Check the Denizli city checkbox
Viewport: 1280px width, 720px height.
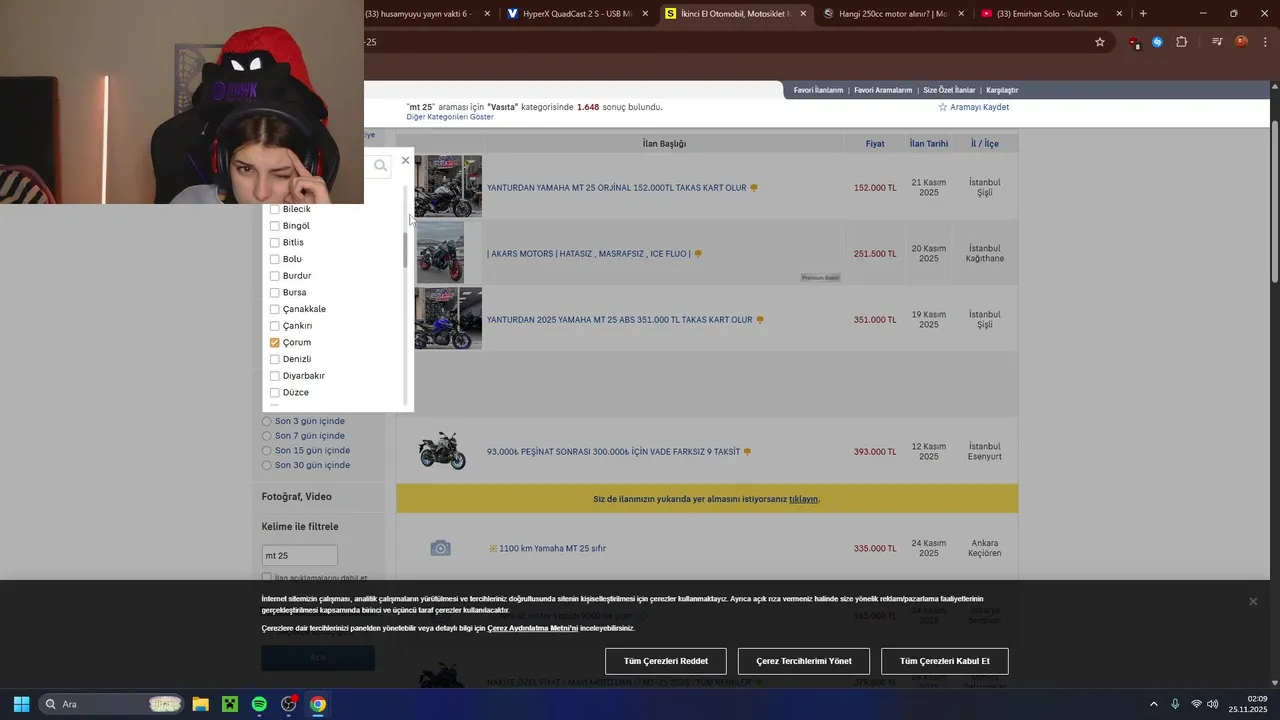(x=274, y=359)
